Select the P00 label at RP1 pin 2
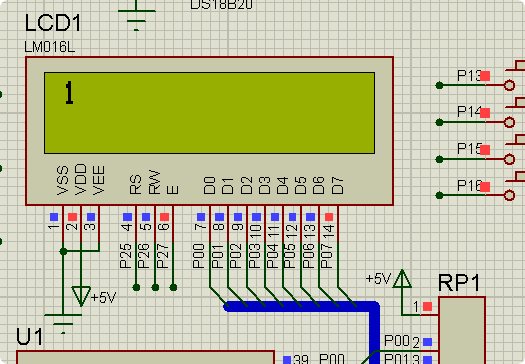Image resolution: width=525 pixels, height=364 pixels. pyautogui.click(x=397, y=341)
